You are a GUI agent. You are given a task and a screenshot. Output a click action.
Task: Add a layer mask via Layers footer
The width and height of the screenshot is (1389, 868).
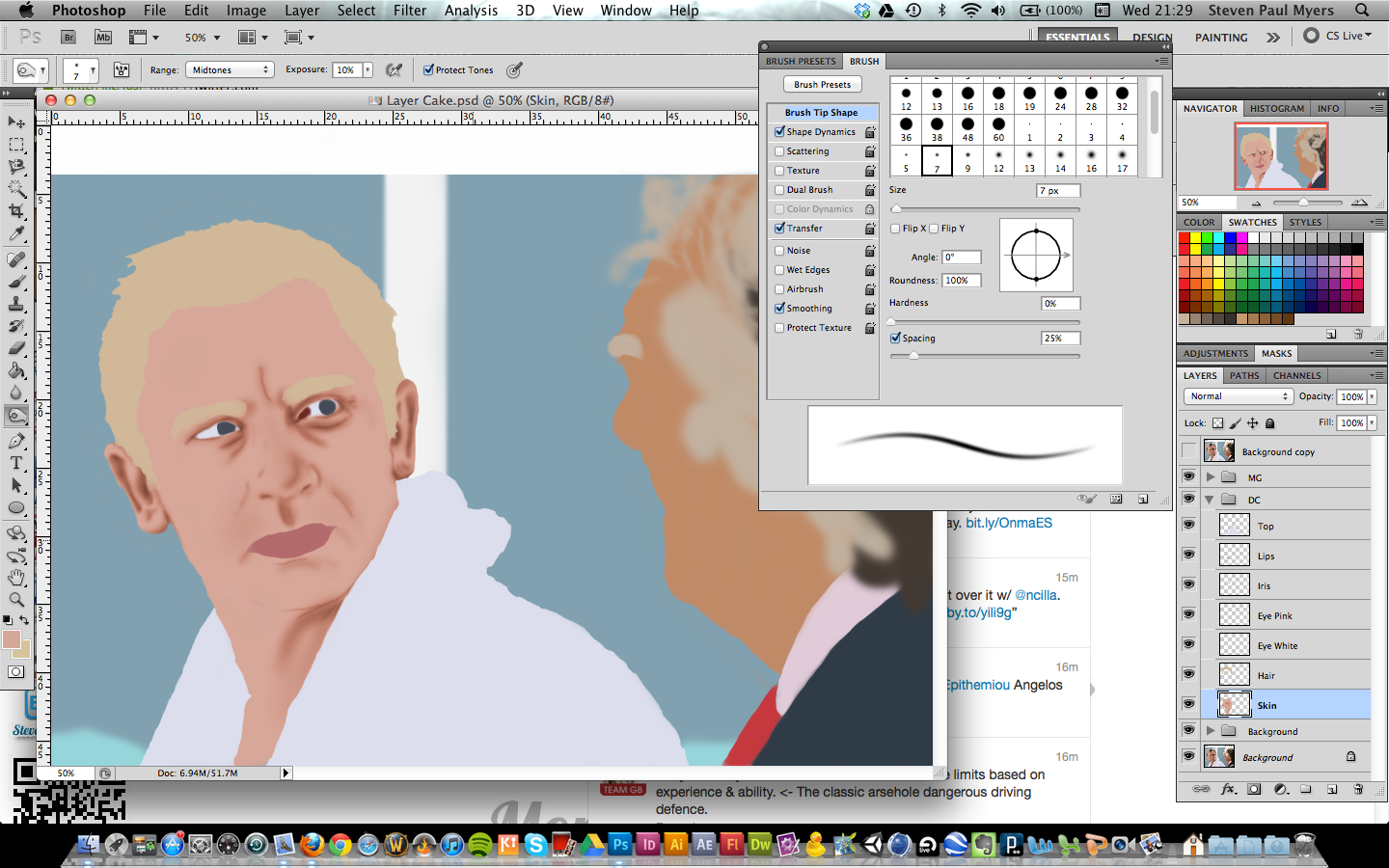pyautogui.click(x=1254, y=789)
